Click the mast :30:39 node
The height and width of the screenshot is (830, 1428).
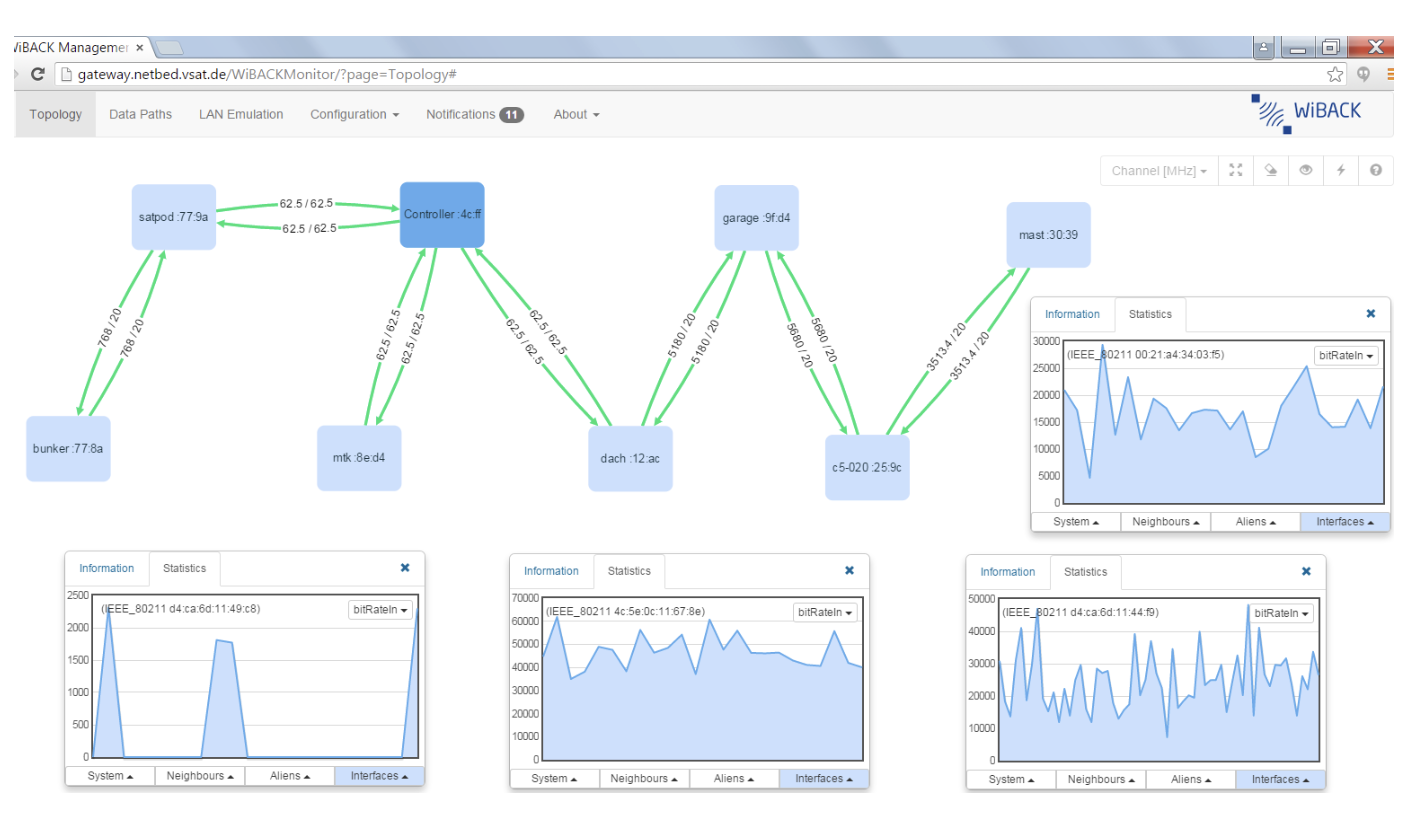(1048, 235)
